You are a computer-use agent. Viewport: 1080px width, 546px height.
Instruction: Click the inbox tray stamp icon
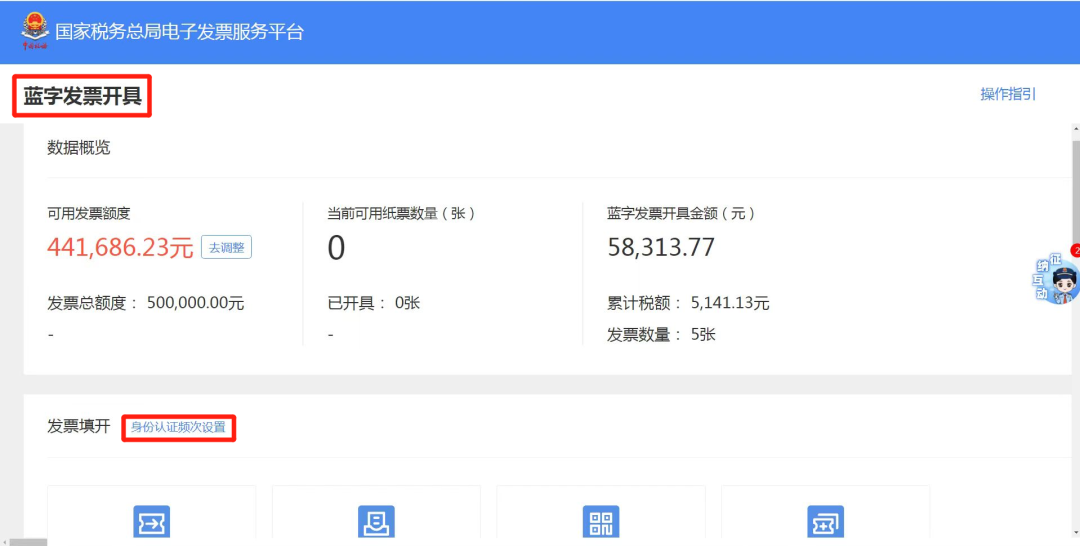[376, 521]
